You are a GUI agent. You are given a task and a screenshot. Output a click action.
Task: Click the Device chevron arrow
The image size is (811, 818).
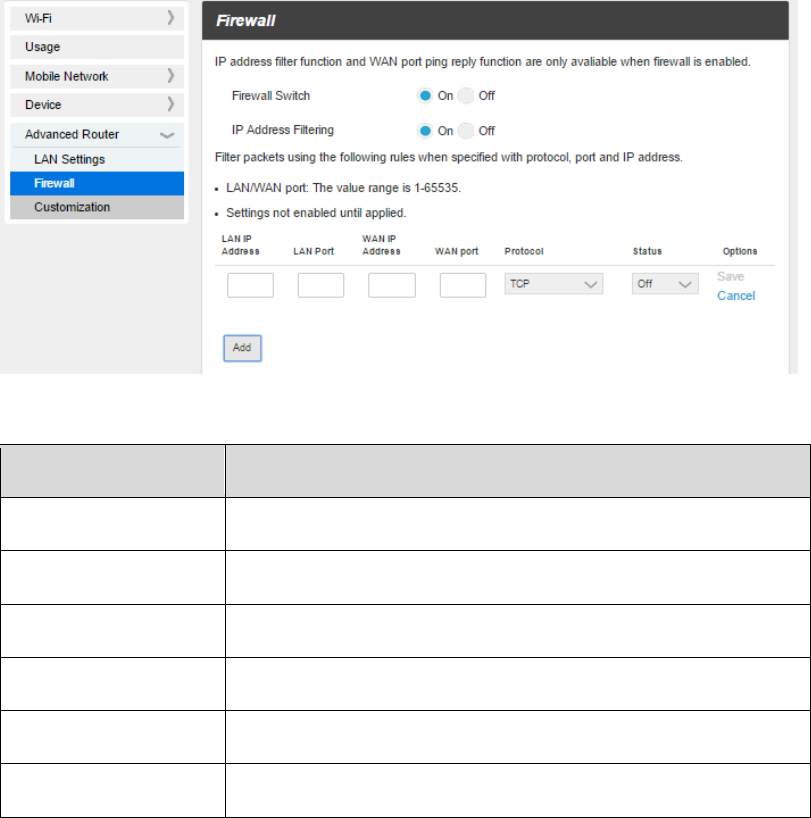tap(171, 104)
